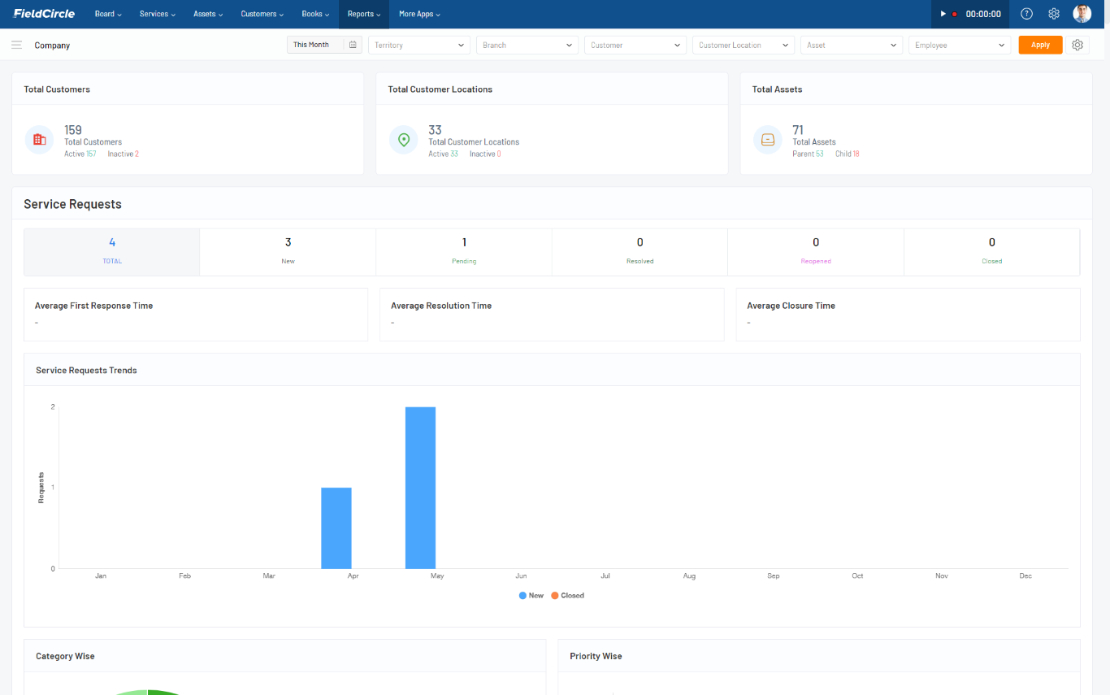Image resolution: width=1110 pixels, height=695 pixels.
Task: Click the red record dot in timer
Action: tap(954, 13)
